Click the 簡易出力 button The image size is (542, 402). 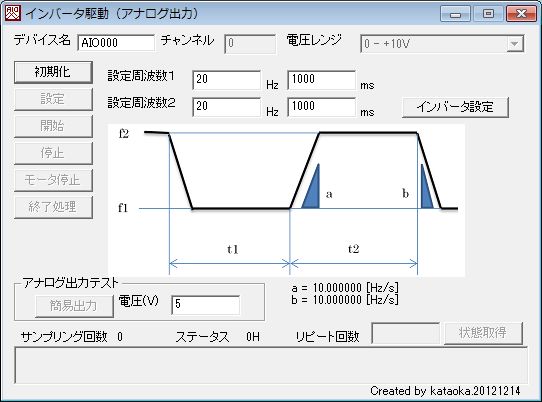point(74,306)
